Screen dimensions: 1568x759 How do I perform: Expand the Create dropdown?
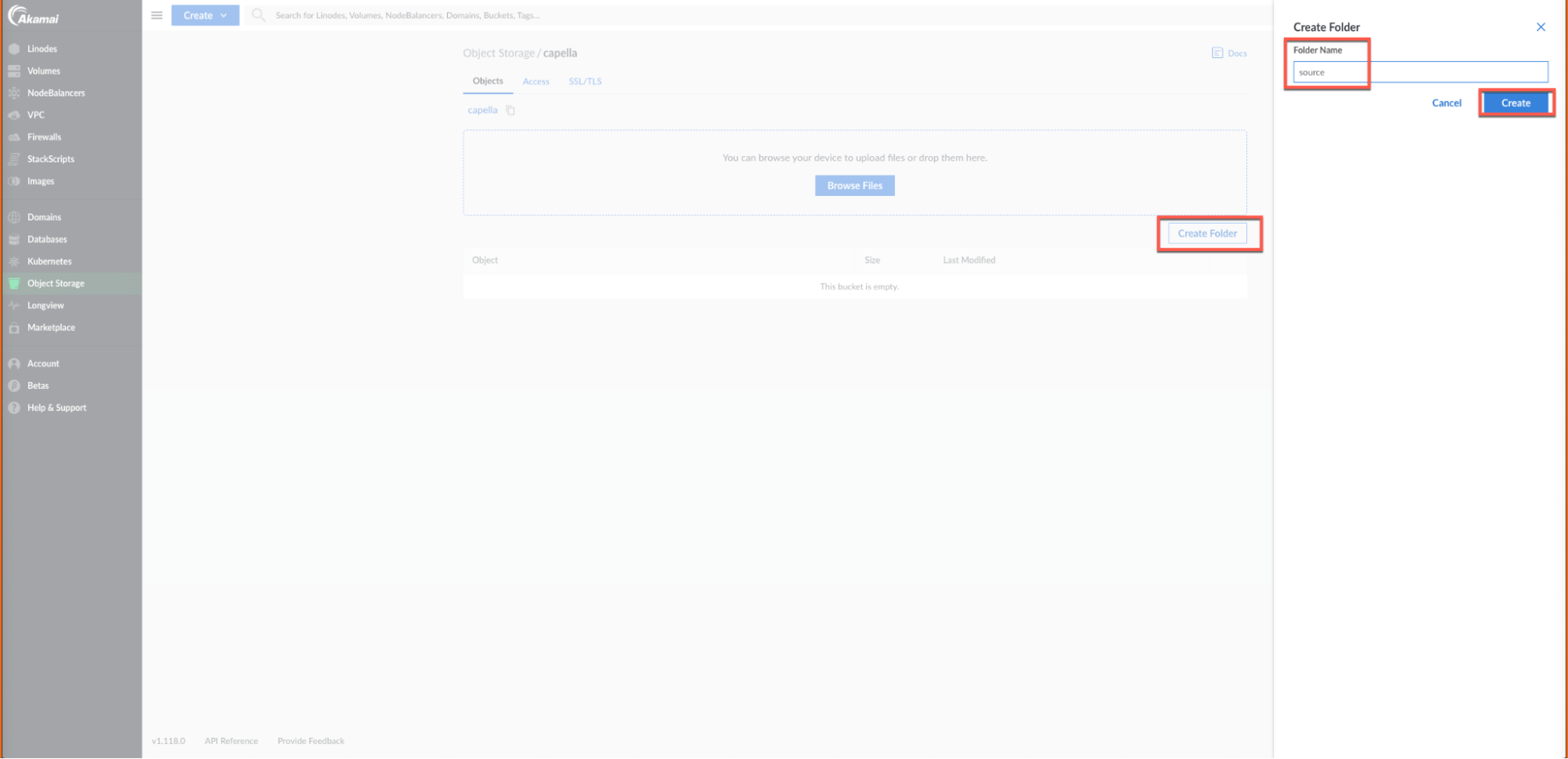(205, 15)
